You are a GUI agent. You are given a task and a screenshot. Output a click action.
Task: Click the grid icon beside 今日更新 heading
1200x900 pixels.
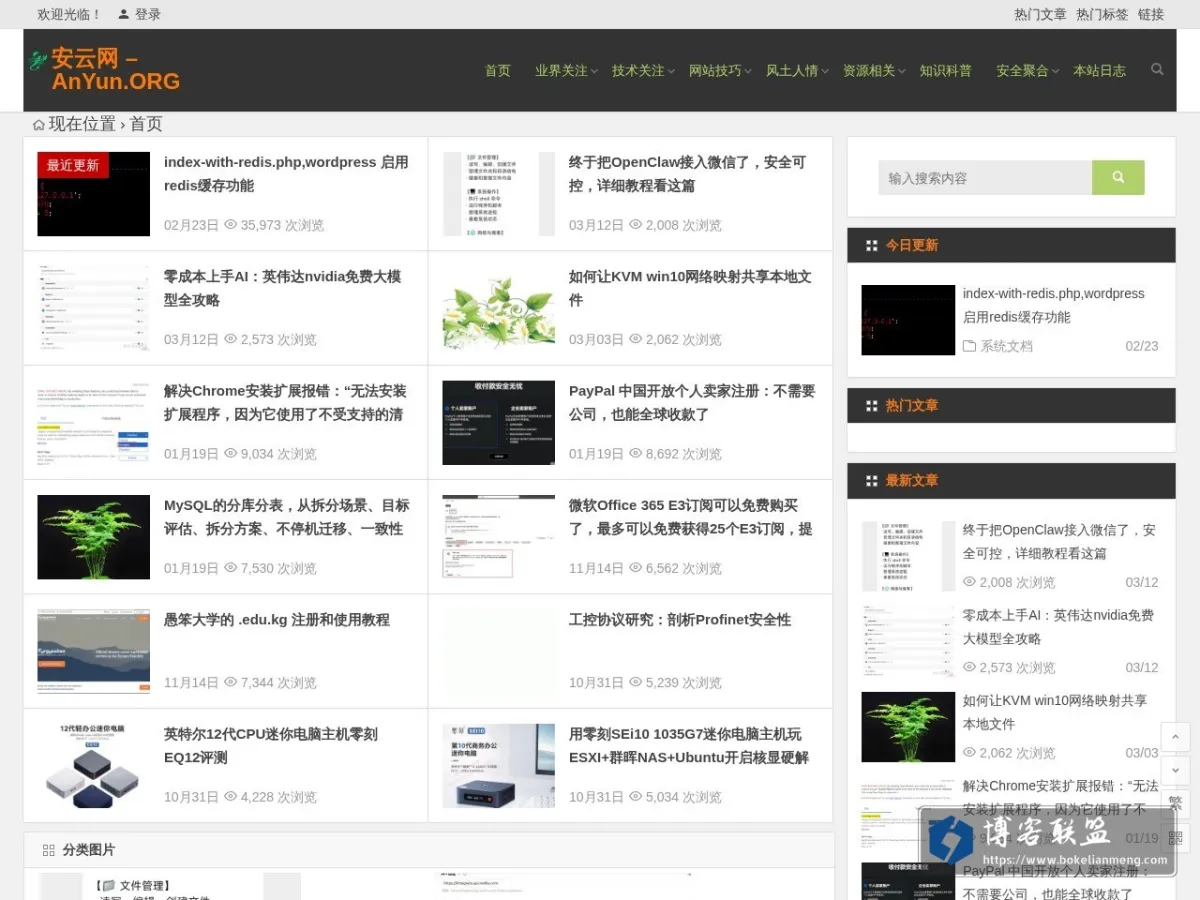(x=871, y=245)
